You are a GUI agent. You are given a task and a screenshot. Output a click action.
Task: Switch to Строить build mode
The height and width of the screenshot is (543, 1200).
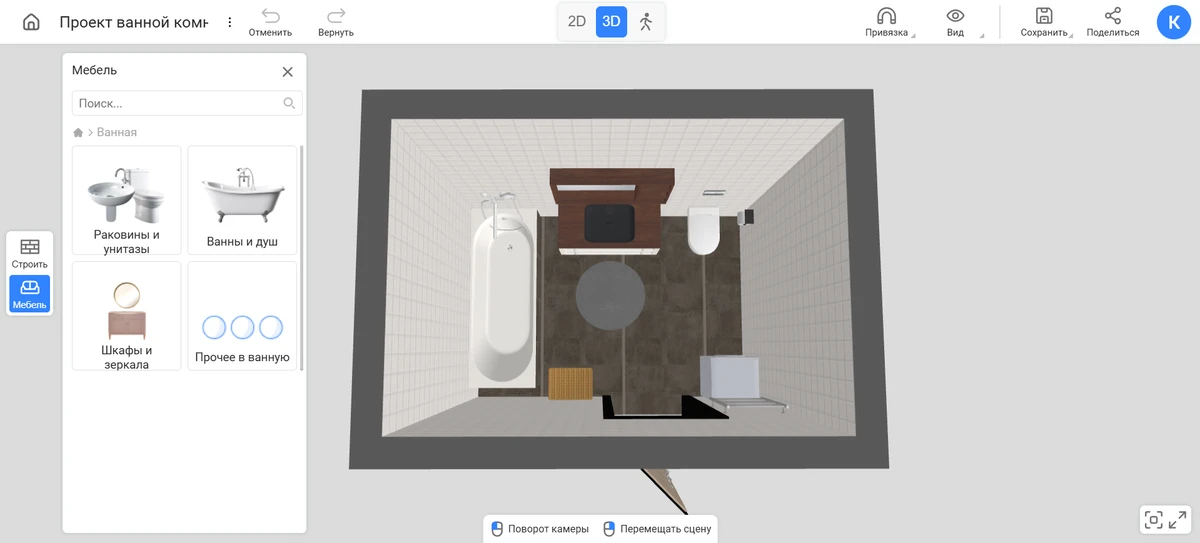click(30, 254)
